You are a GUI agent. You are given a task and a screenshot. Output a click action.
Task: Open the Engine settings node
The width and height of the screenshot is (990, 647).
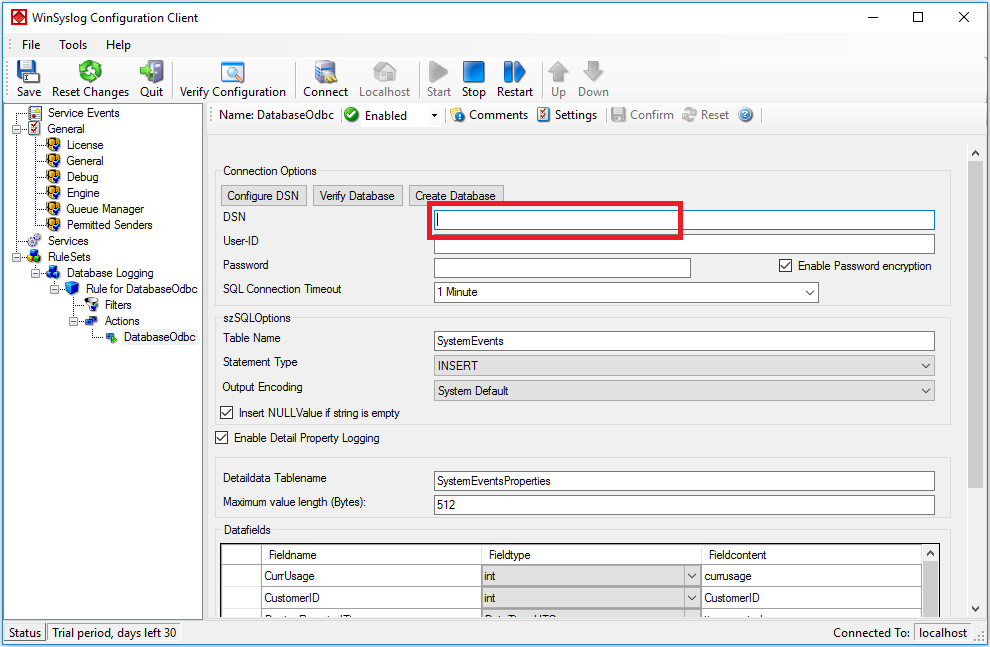pyautogui.click(x=83, y=193)
